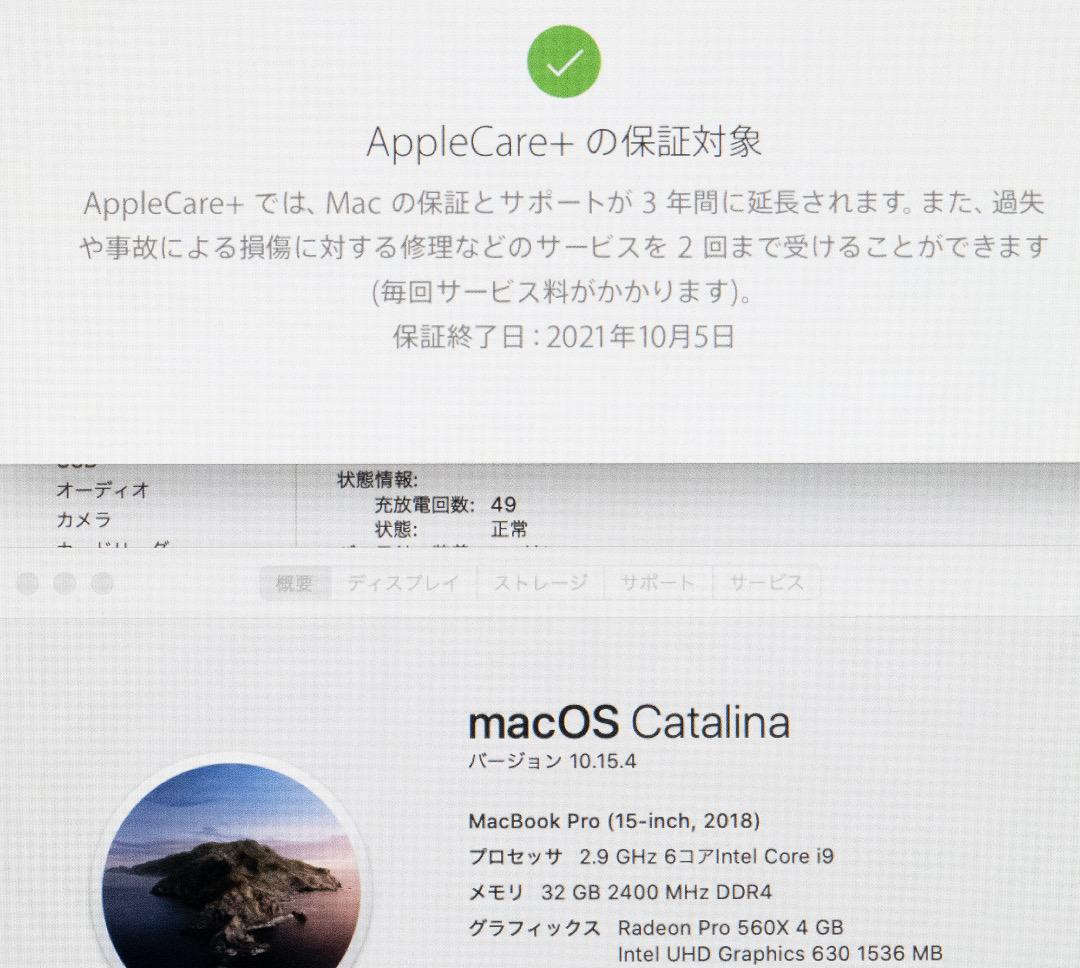1080x968 pixels.
Task: Click the MacBook Pro (15-inch, 2018) text
Action: 614,821
